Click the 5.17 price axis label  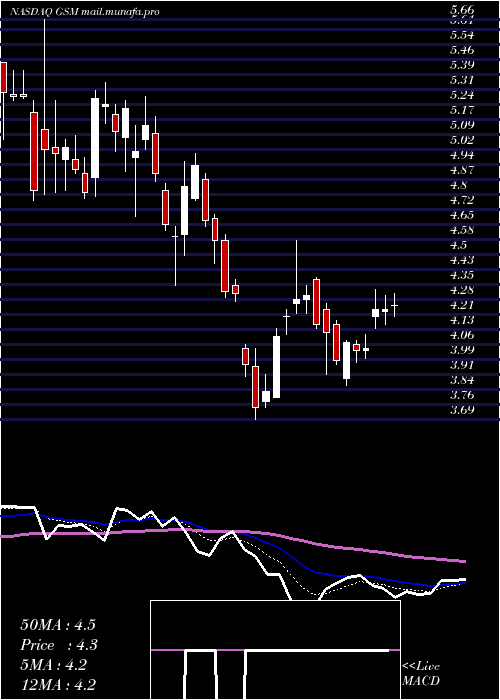click(462, 110)
